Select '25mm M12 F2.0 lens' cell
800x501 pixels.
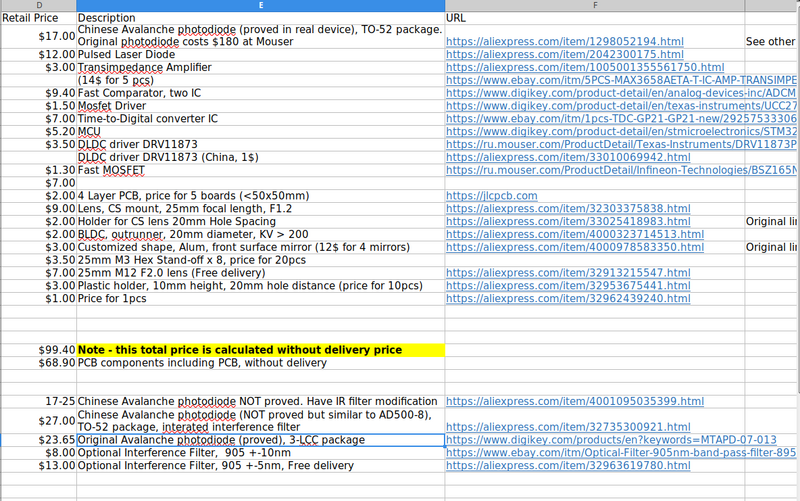[261, 273]
